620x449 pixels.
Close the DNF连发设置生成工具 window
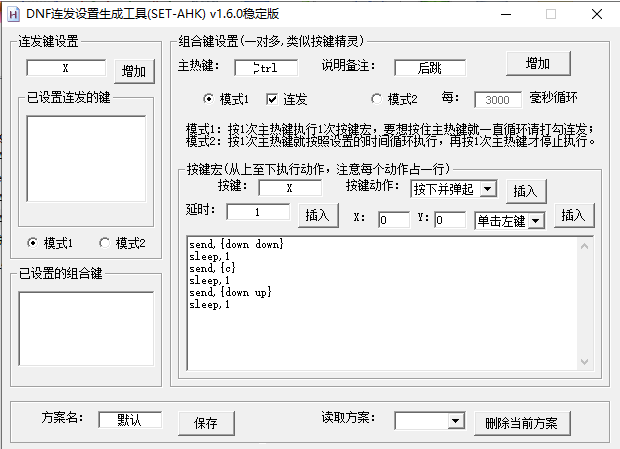597,15
